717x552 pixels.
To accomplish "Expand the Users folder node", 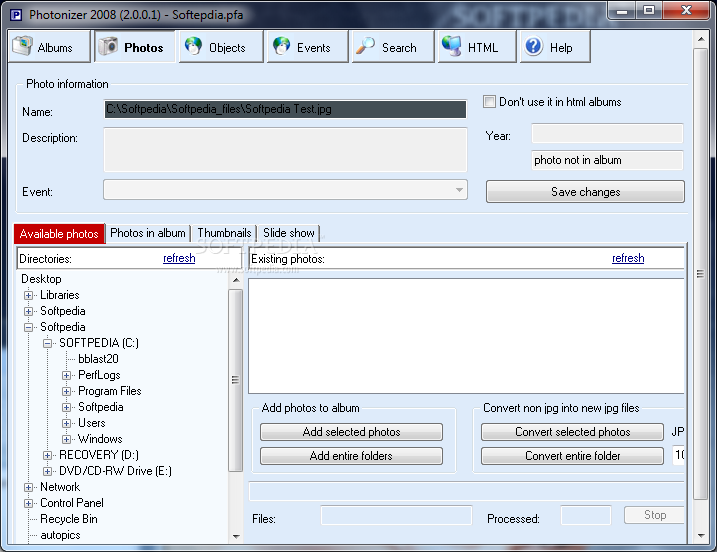I will [x=66, y=423].
